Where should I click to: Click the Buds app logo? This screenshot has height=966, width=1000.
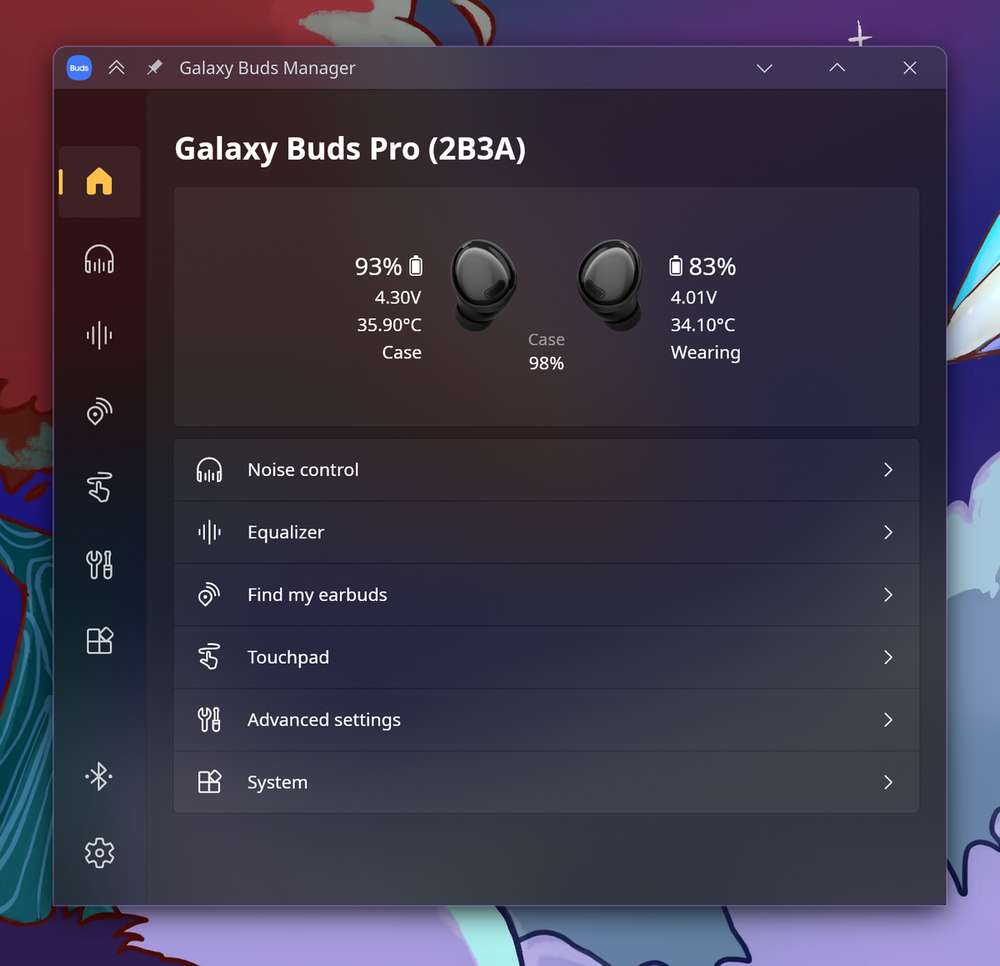click(x=79, y=68)
